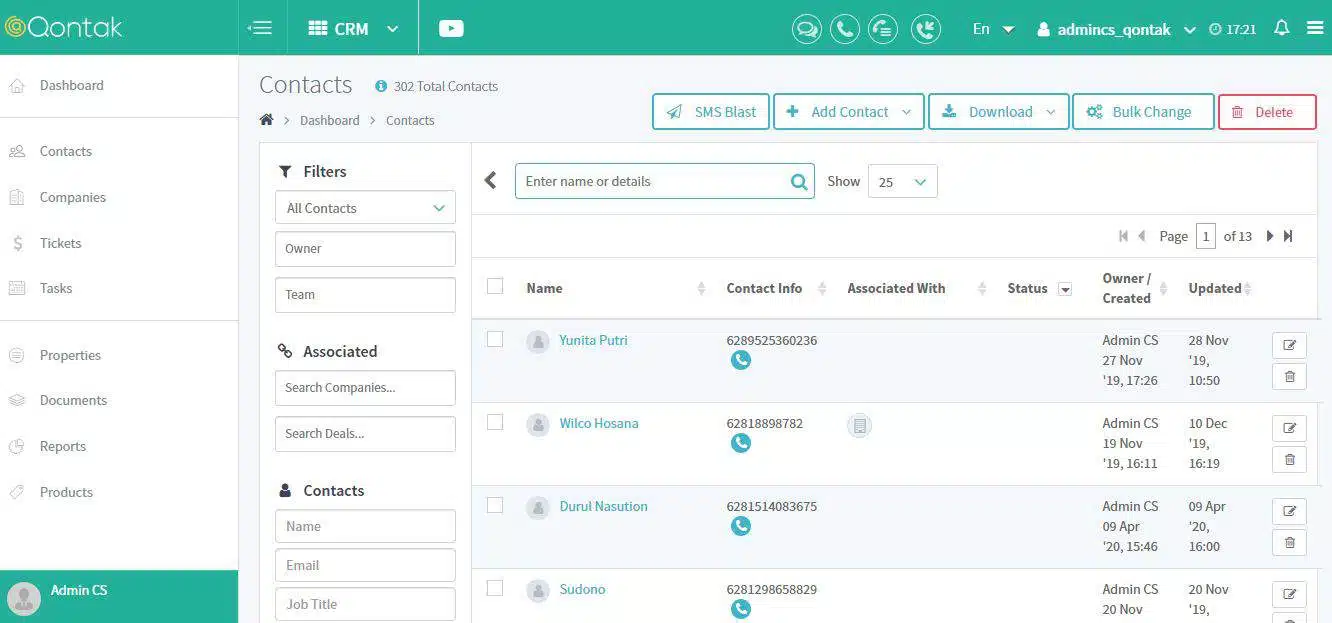Open Reports in the left sidebar
The height and width of the screenshot is (623, 1332).
(62, 446)
